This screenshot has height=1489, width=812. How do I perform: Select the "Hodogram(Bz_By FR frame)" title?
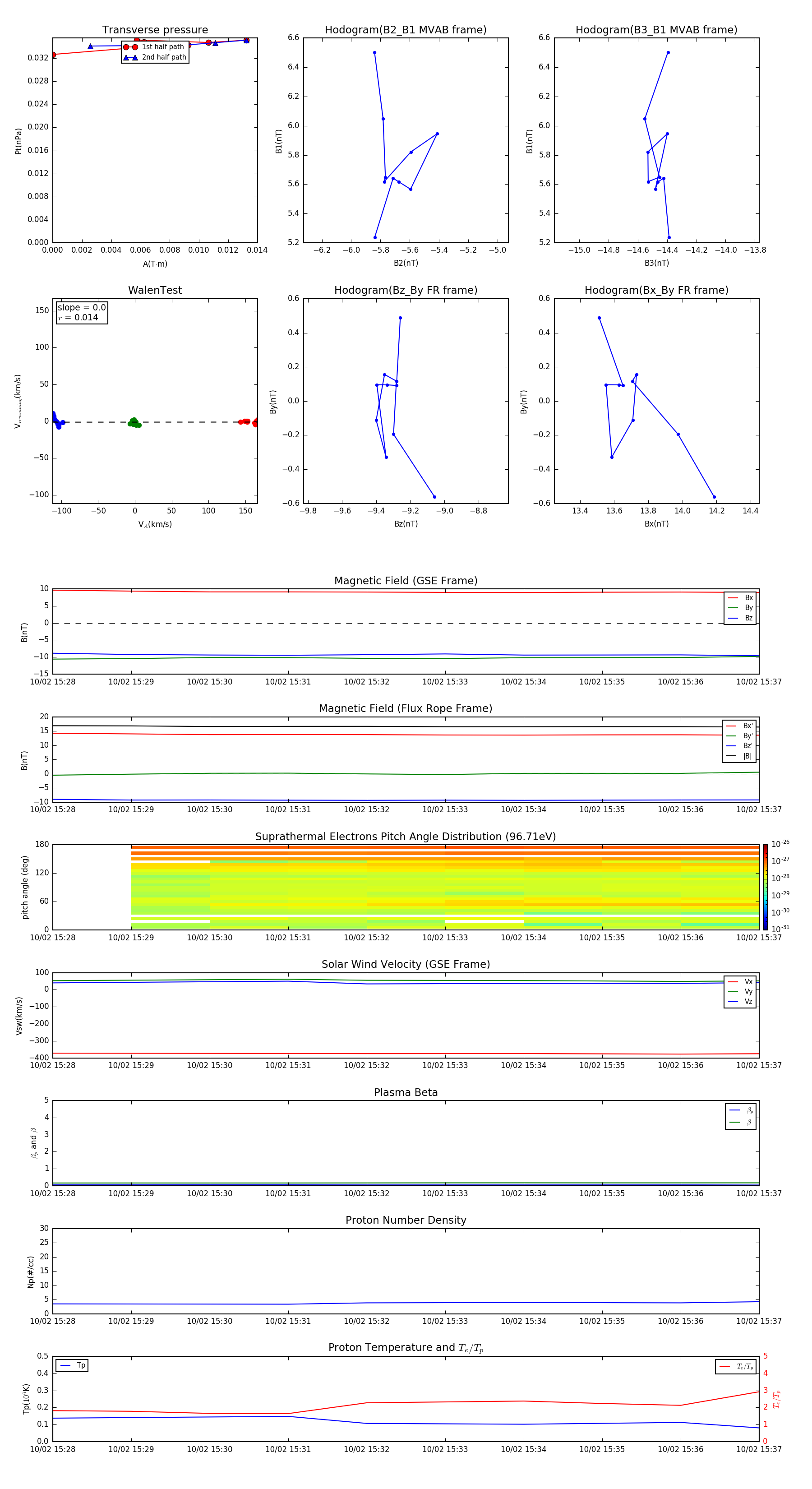click(x=406, y=290)
